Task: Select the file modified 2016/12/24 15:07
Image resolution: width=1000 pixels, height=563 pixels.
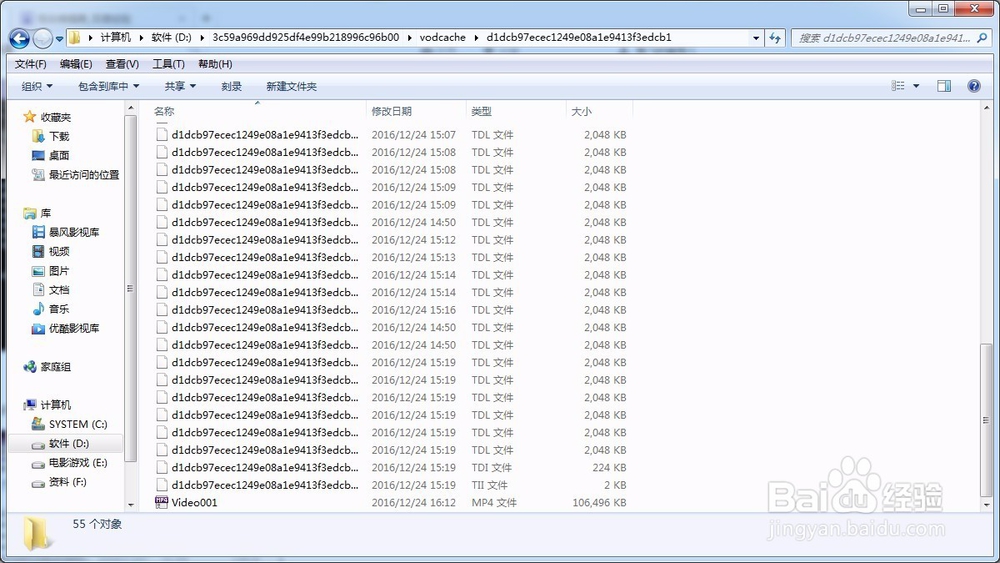Action: [x=390, y=135]
